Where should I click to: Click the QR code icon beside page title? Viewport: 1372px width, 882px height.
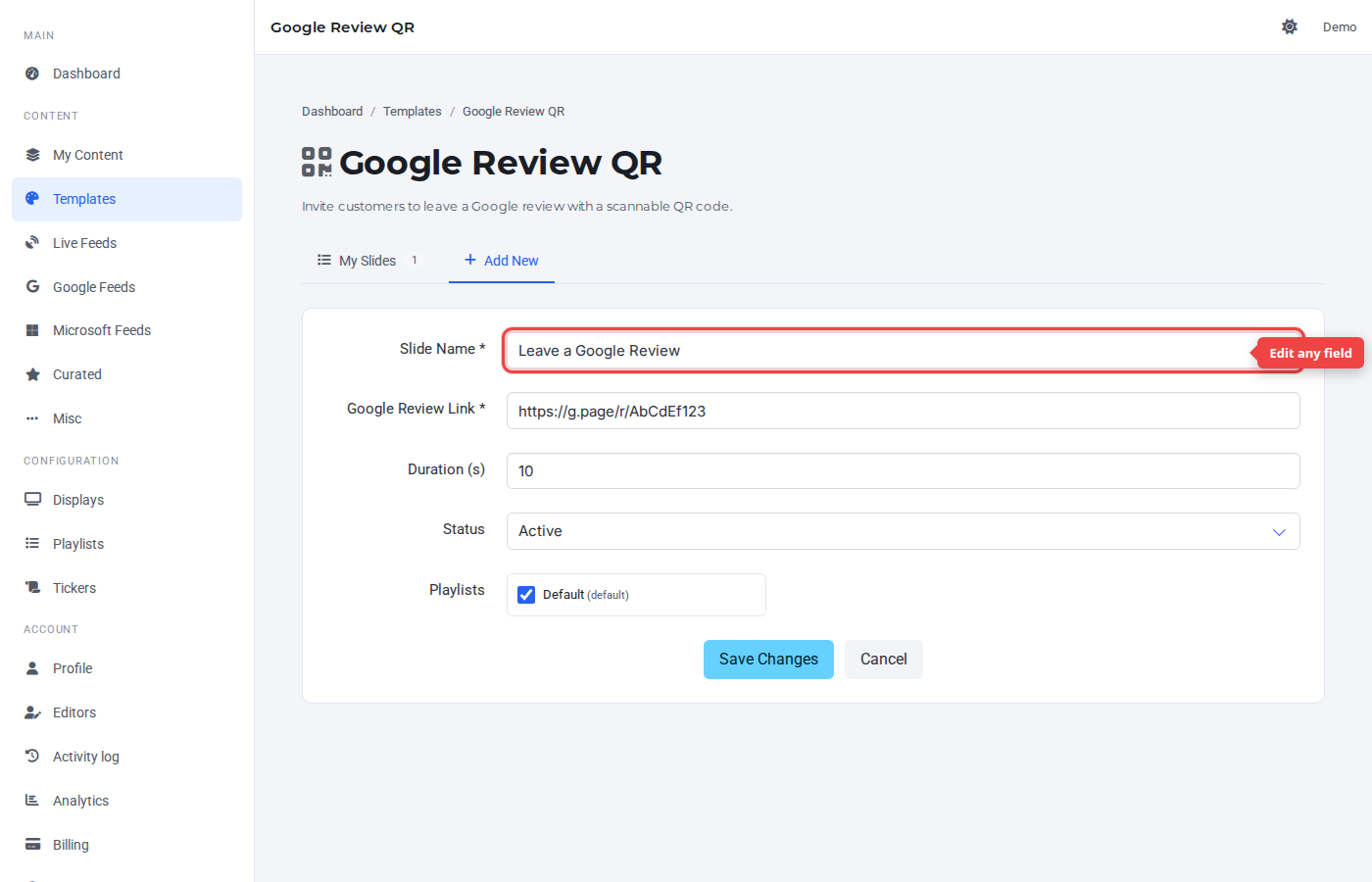317,162
